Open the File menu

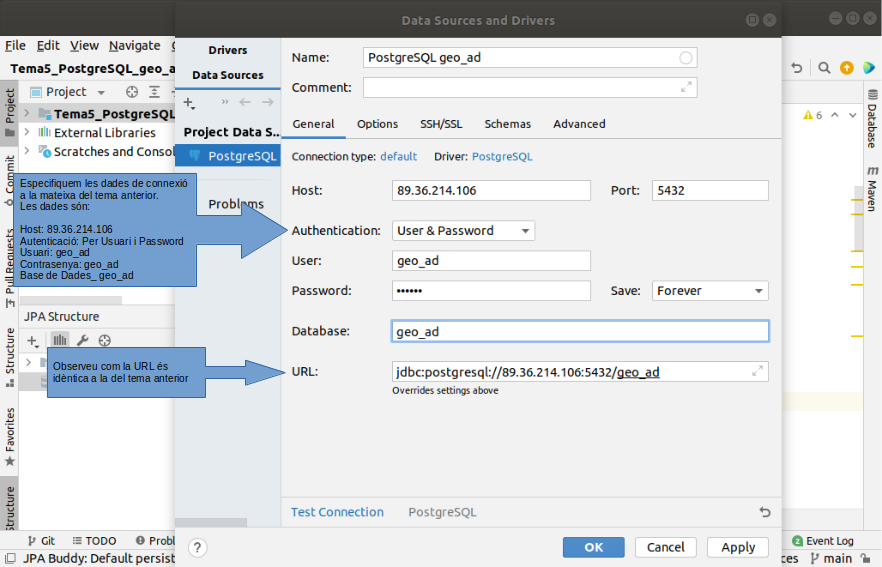(15, 46)
